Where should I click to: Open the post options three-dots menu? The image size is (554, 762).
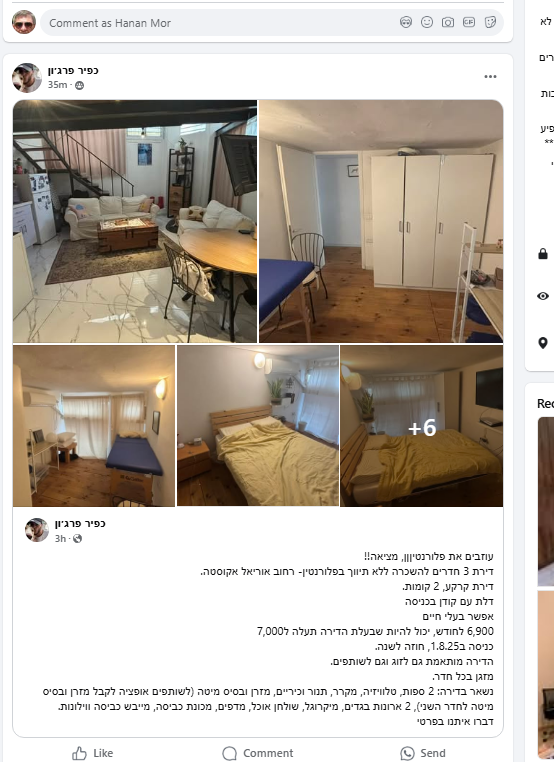coord(490,77)
